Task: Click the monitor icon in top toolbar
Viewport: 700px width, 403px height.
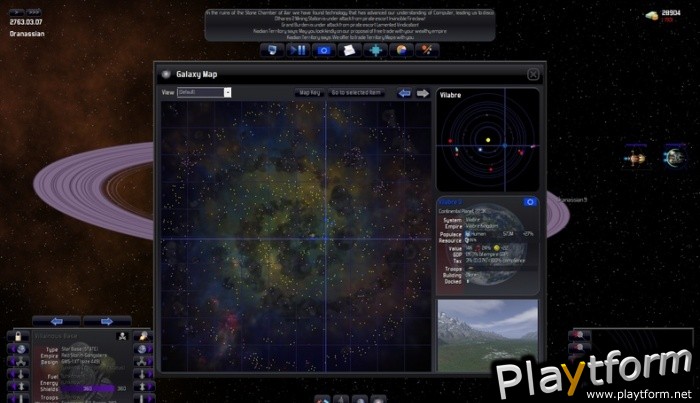Action: click(x=272, y=50)
